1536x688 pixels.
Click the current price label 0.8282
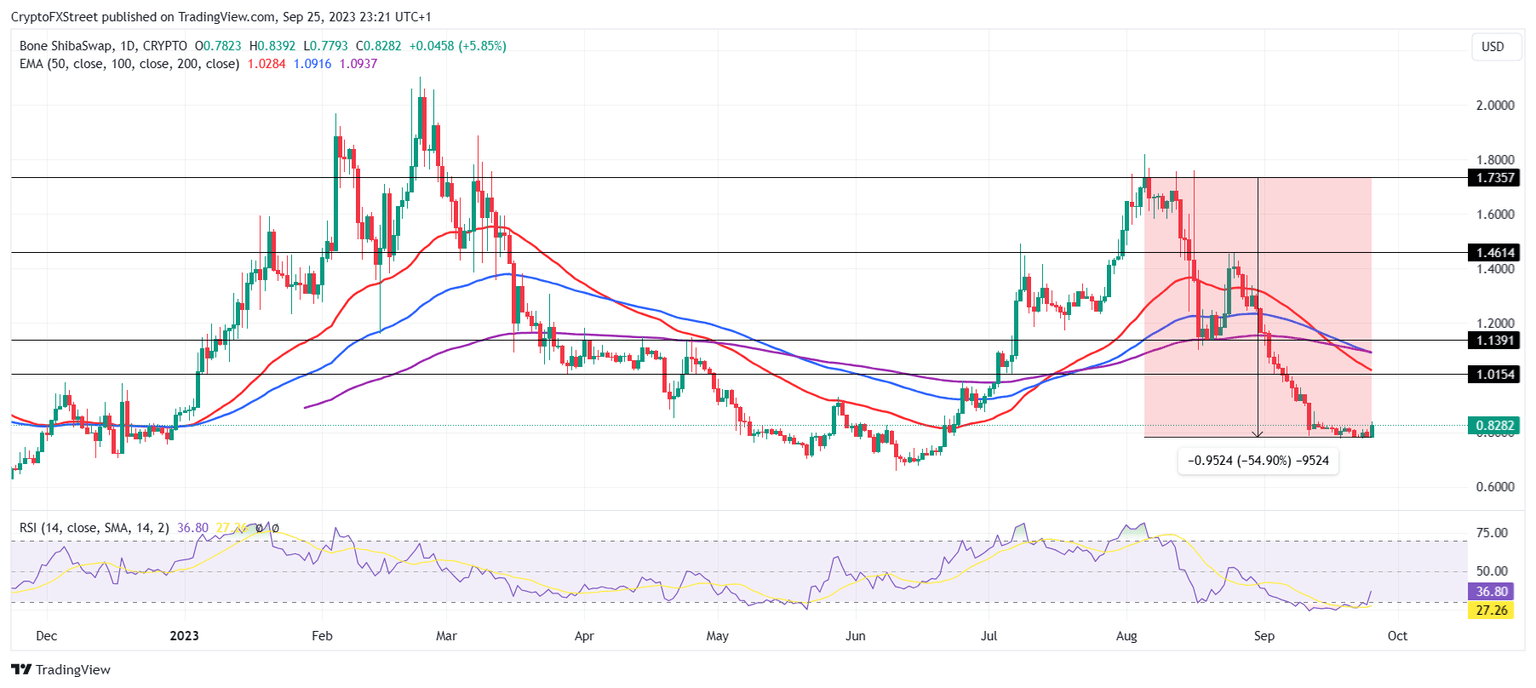click(x=1495, y=425)
